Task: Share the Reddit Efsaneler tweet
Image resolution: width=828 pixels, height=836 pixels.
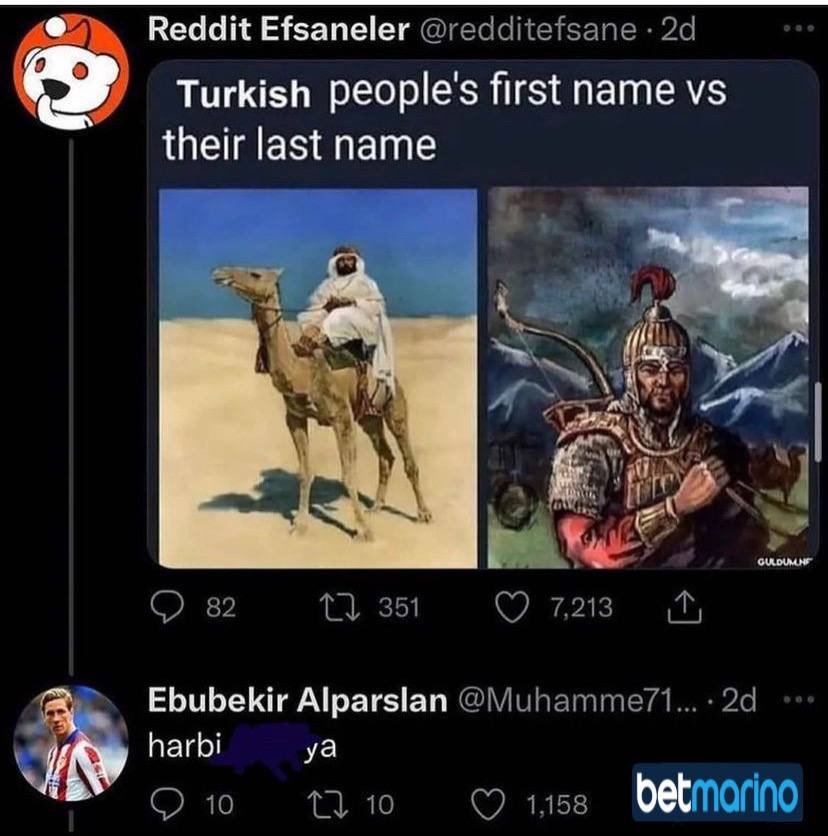Action: (x=685, y=608)
